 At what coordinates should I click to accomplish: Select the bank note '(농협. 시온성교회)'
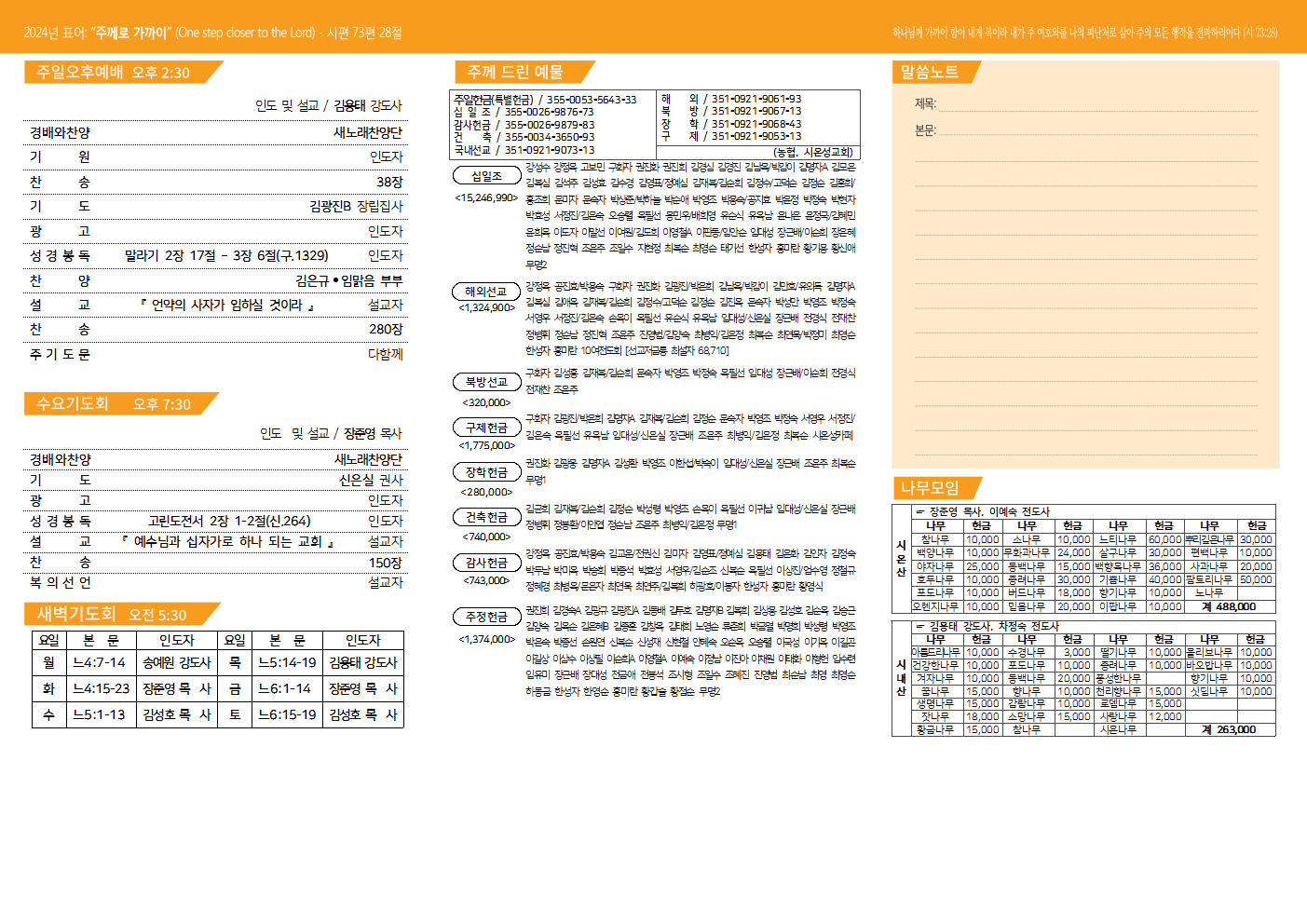(813, 152)
